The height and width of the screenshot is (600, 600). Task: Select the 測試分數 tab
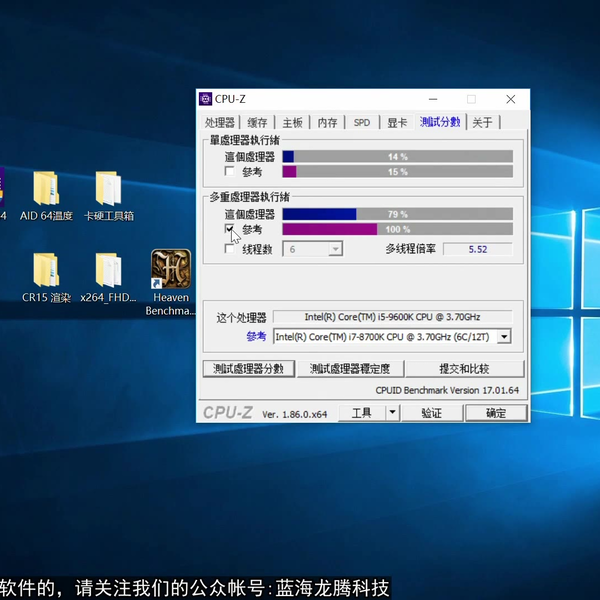[440, 122]
